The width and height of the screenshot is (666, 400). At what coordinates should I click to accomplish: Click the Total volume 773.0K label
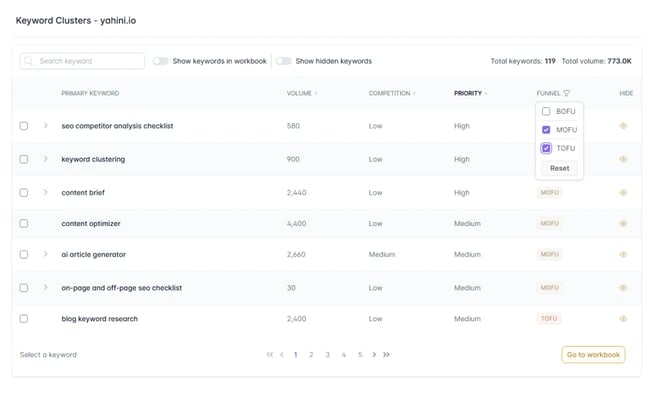(x=596, y=61)
